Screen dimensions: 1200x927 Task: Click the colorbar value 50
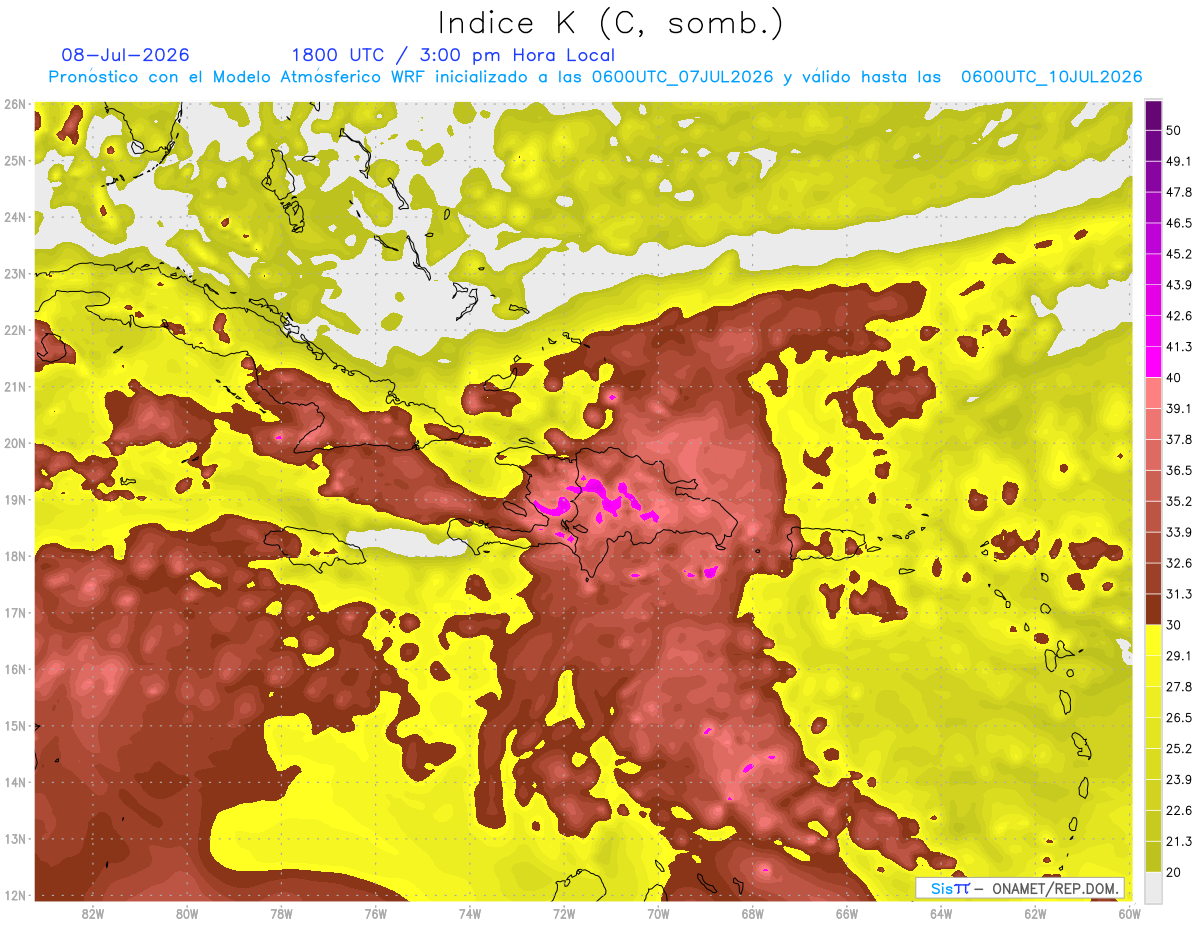pos(1175,130)
